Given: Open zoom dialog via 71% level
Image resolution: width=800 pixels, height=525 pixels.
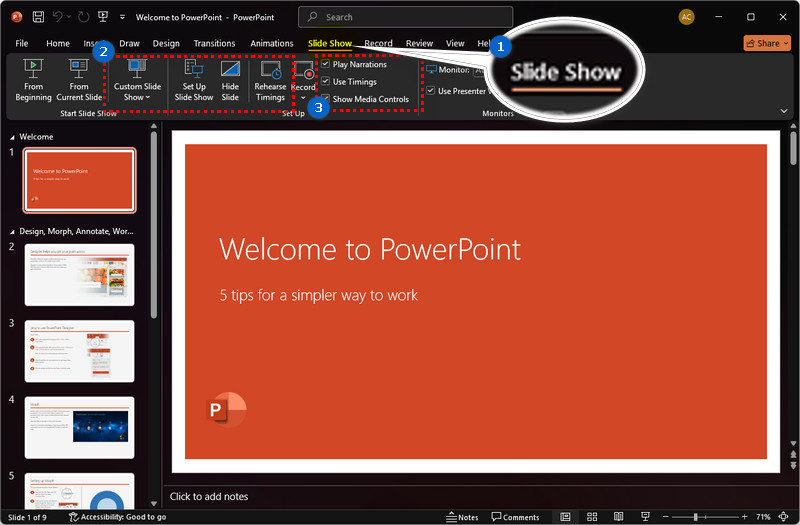Looking at the screenshot, I should (x=763, y=517).
